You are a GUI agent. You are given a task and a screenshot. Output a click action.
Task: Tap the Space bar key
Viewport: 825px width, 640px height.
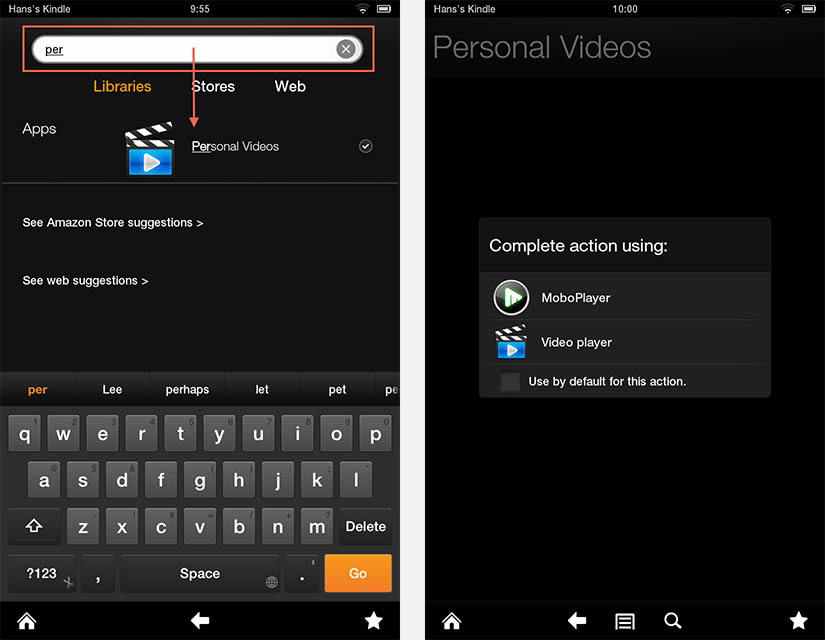tap(200, 573)
